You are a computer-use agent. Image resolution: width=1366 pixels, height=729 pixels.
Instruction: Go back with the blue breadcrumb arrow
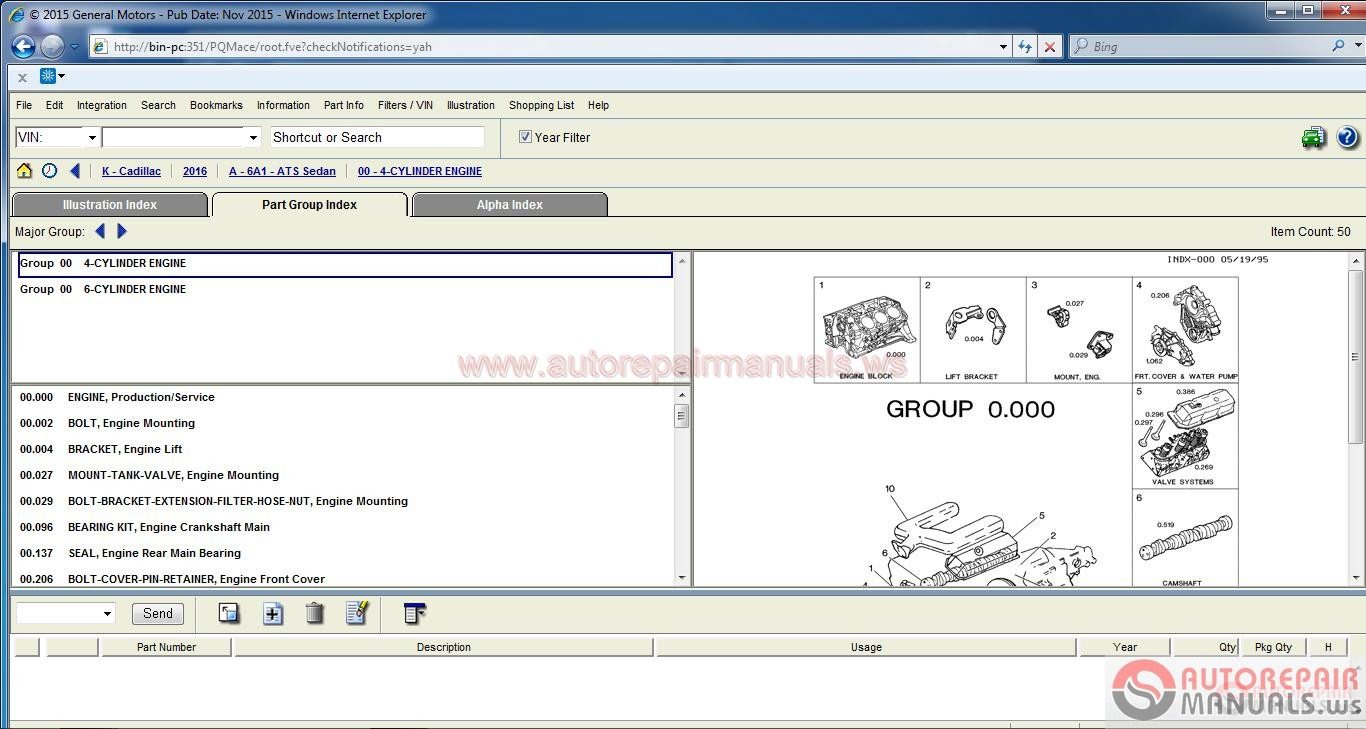(75, 171)
